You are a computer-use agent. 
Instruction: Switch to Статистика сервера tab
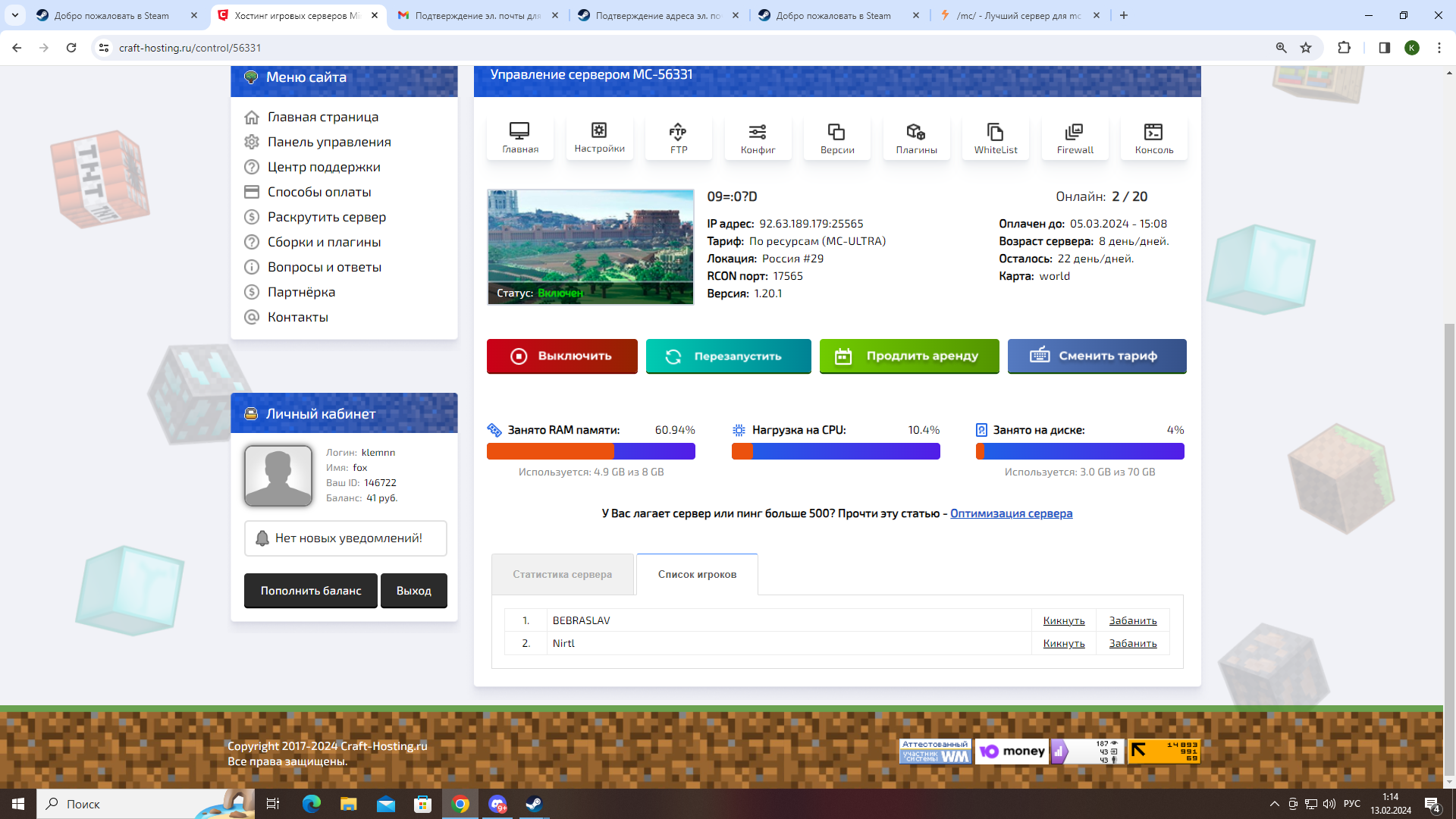pyautogui.click(x=562, y=574)
